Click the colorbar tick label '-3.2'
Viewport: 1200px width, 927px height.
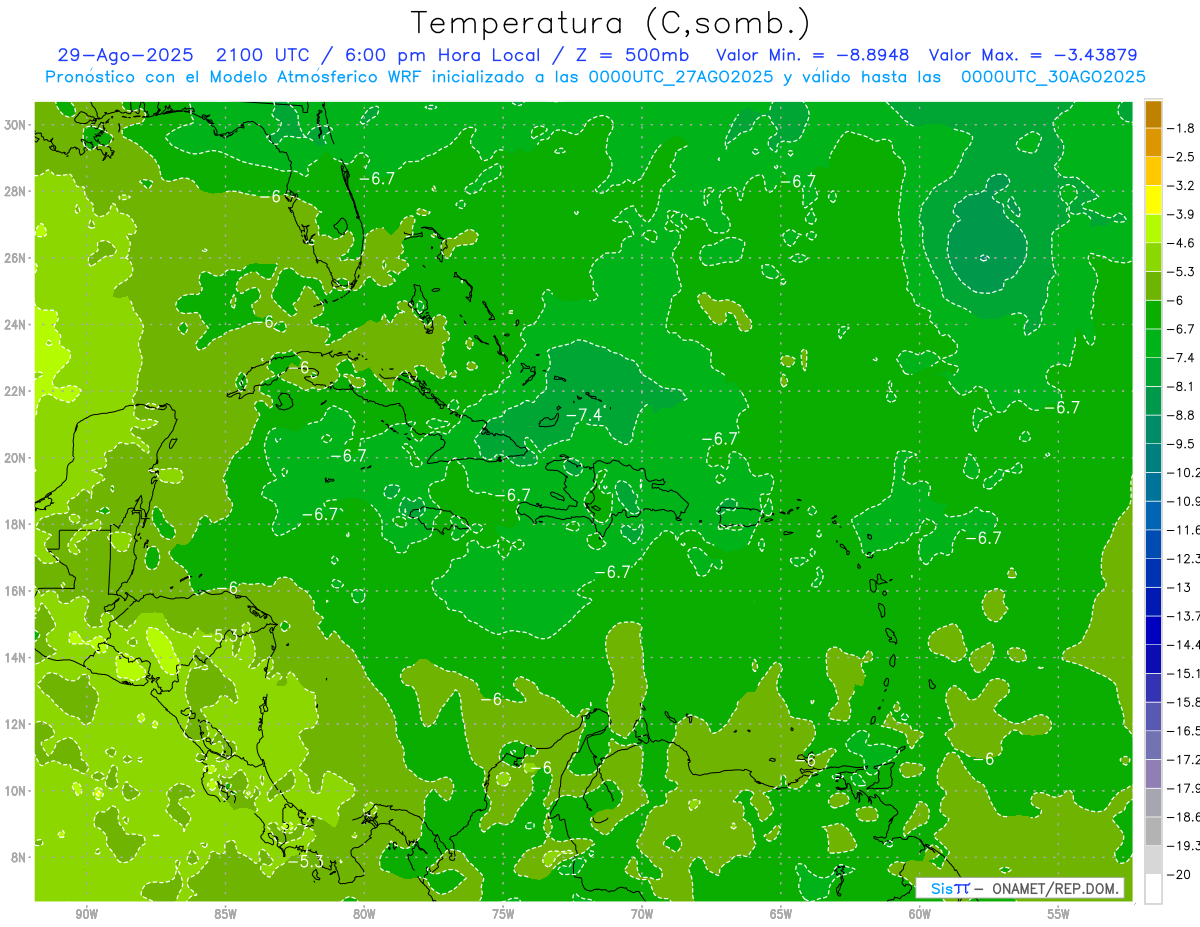coord(1181,186)
